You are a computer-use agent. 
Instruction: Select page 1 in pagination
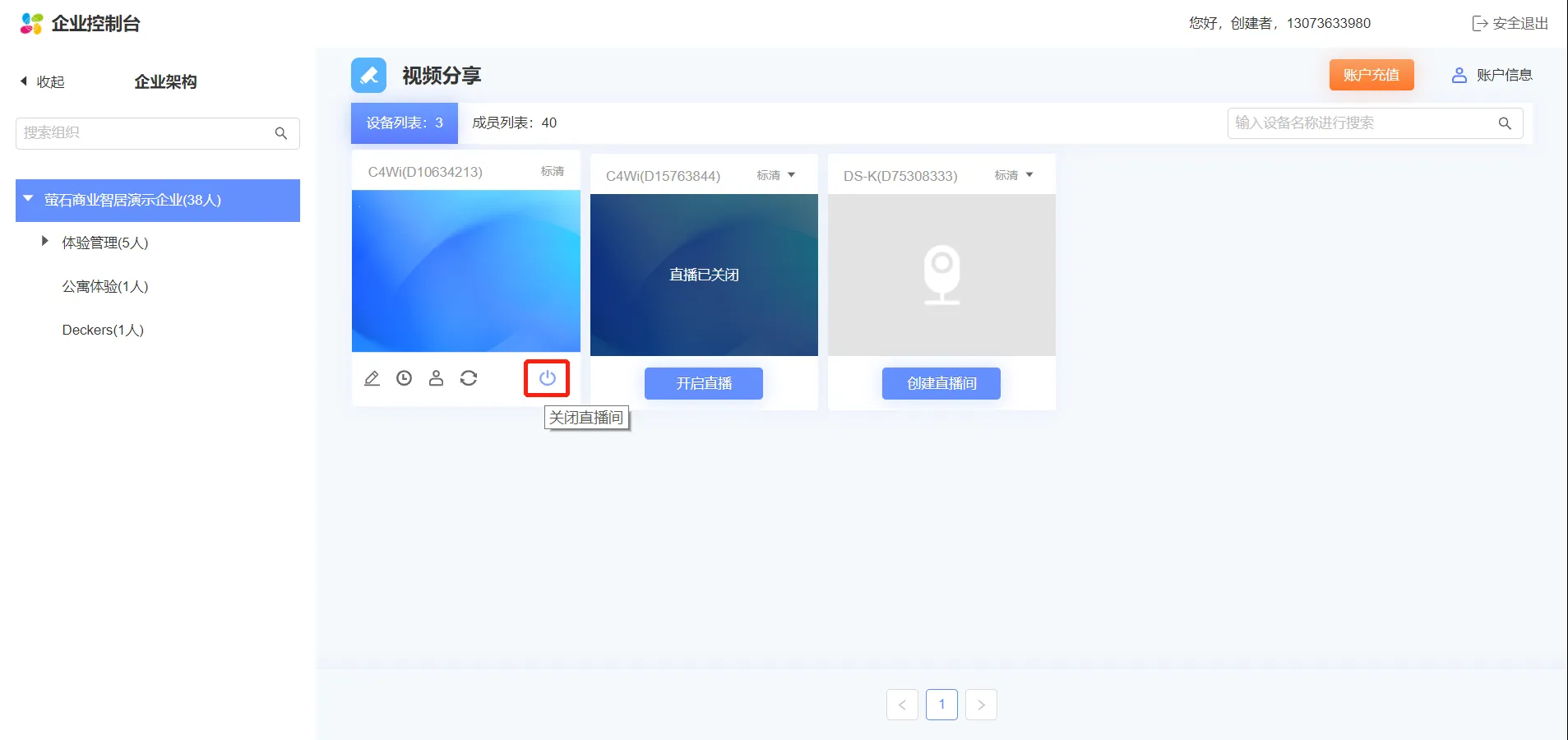[941, 705]
